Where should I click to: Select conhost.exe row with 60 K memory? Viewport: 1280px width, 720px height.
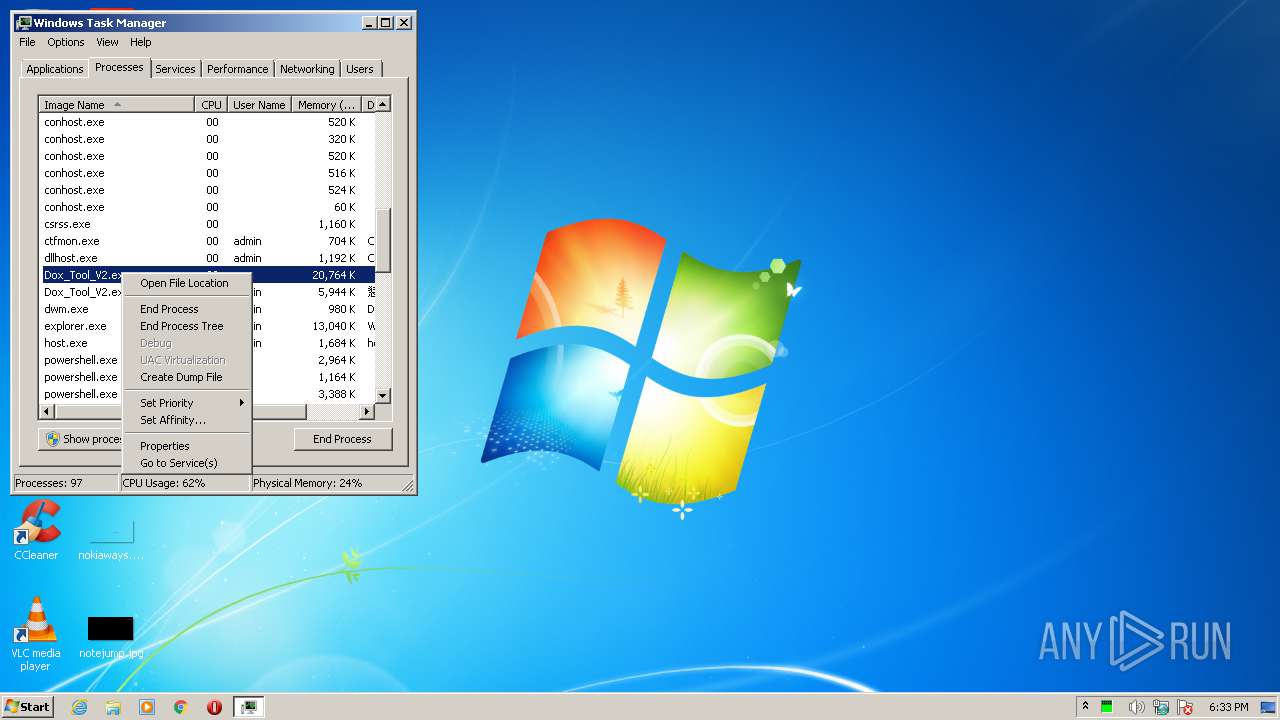tap(207, 207)
